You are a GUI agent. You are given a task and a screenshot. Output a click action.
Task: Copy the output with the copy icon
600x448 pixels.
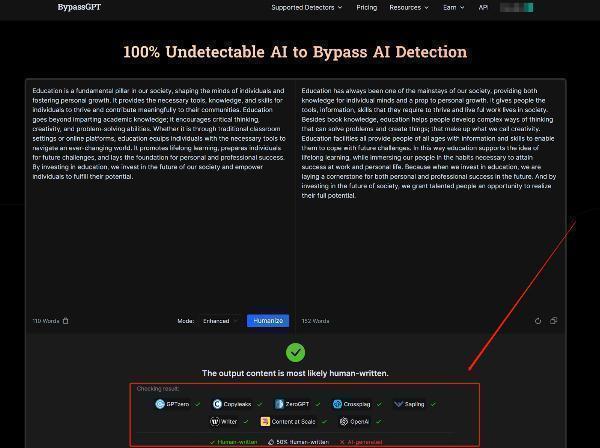click(553, 321)
